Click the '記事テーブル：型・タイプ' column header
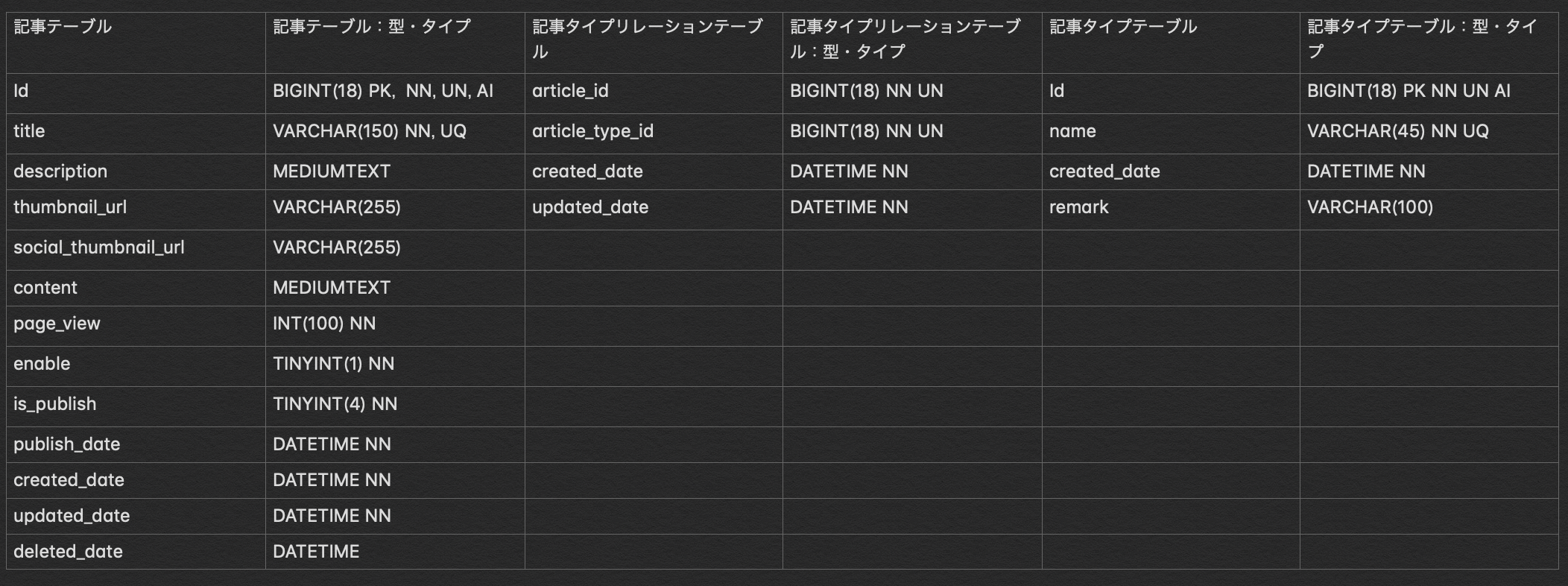 [x=395, y=41]
